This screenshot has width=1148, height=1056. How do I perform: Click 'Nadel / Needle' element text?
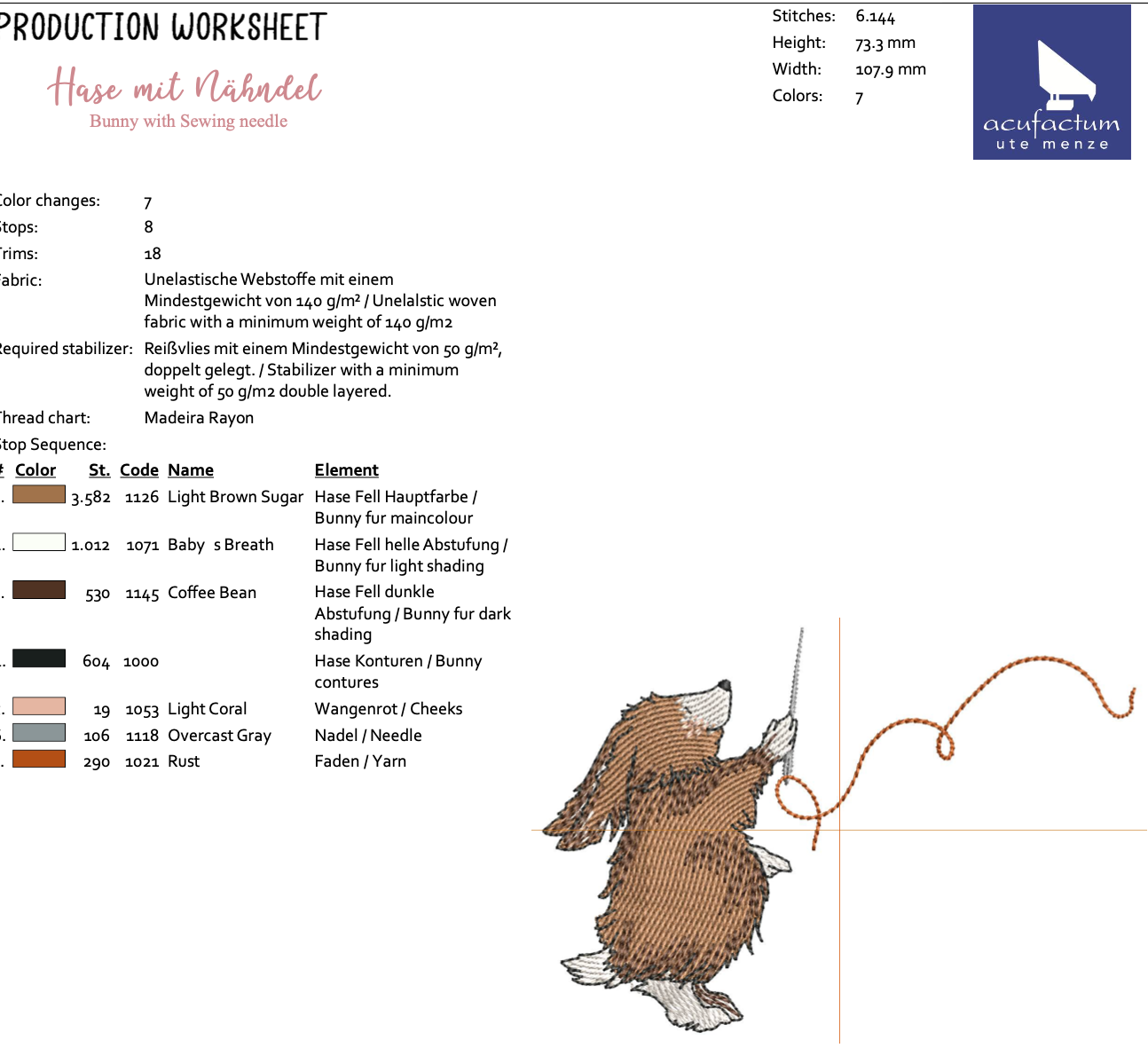pos(368,736)
